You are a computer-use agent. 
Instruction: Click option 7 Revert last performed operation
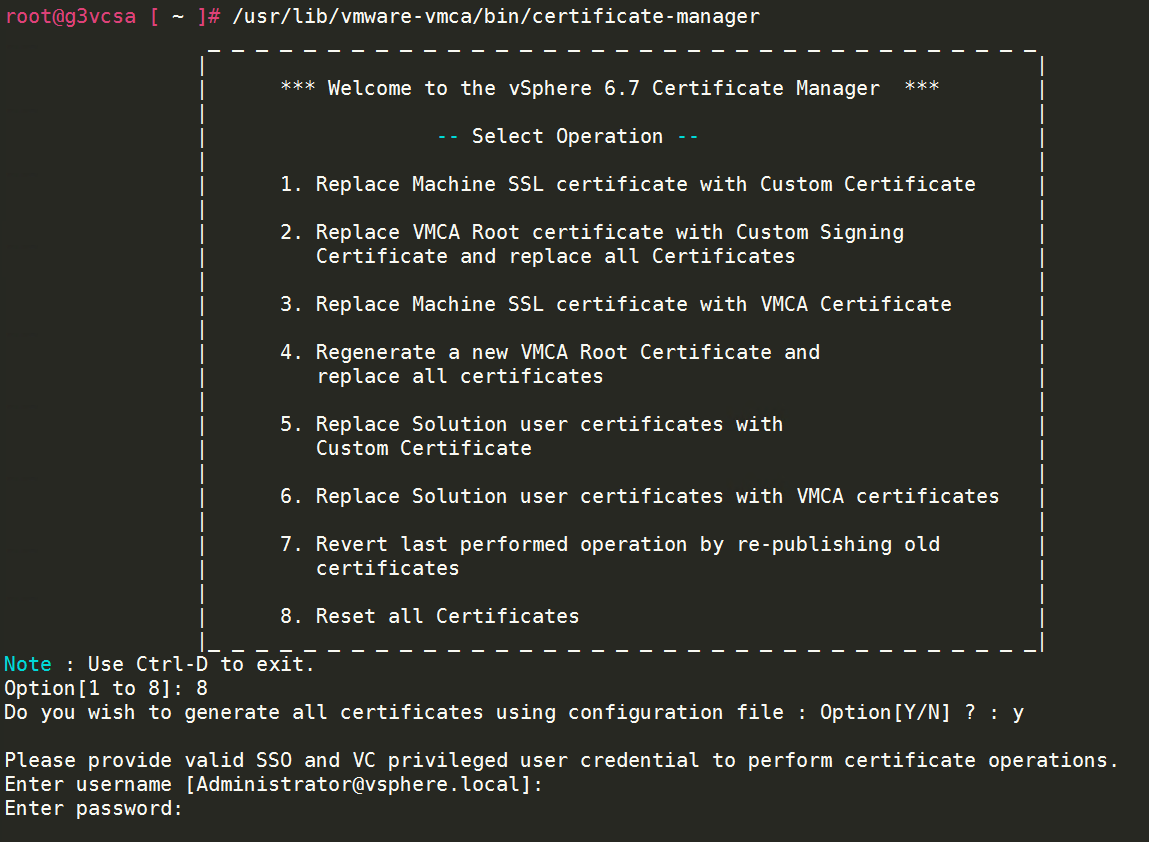pos(610,544)
